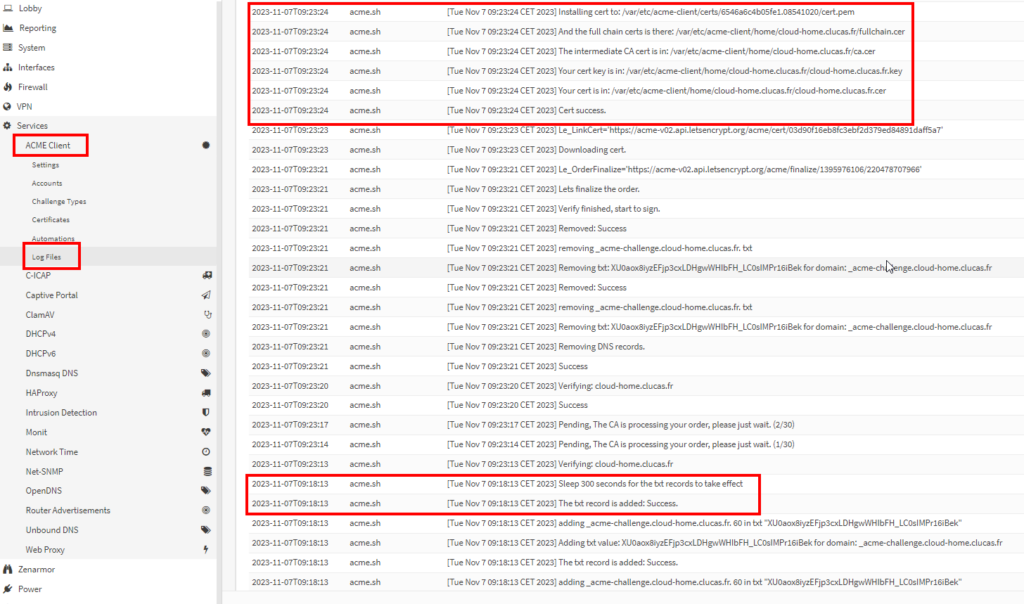Collapse the Services menu section
This screenshot has width=1024, height=604.
click(x=32, y=126)
